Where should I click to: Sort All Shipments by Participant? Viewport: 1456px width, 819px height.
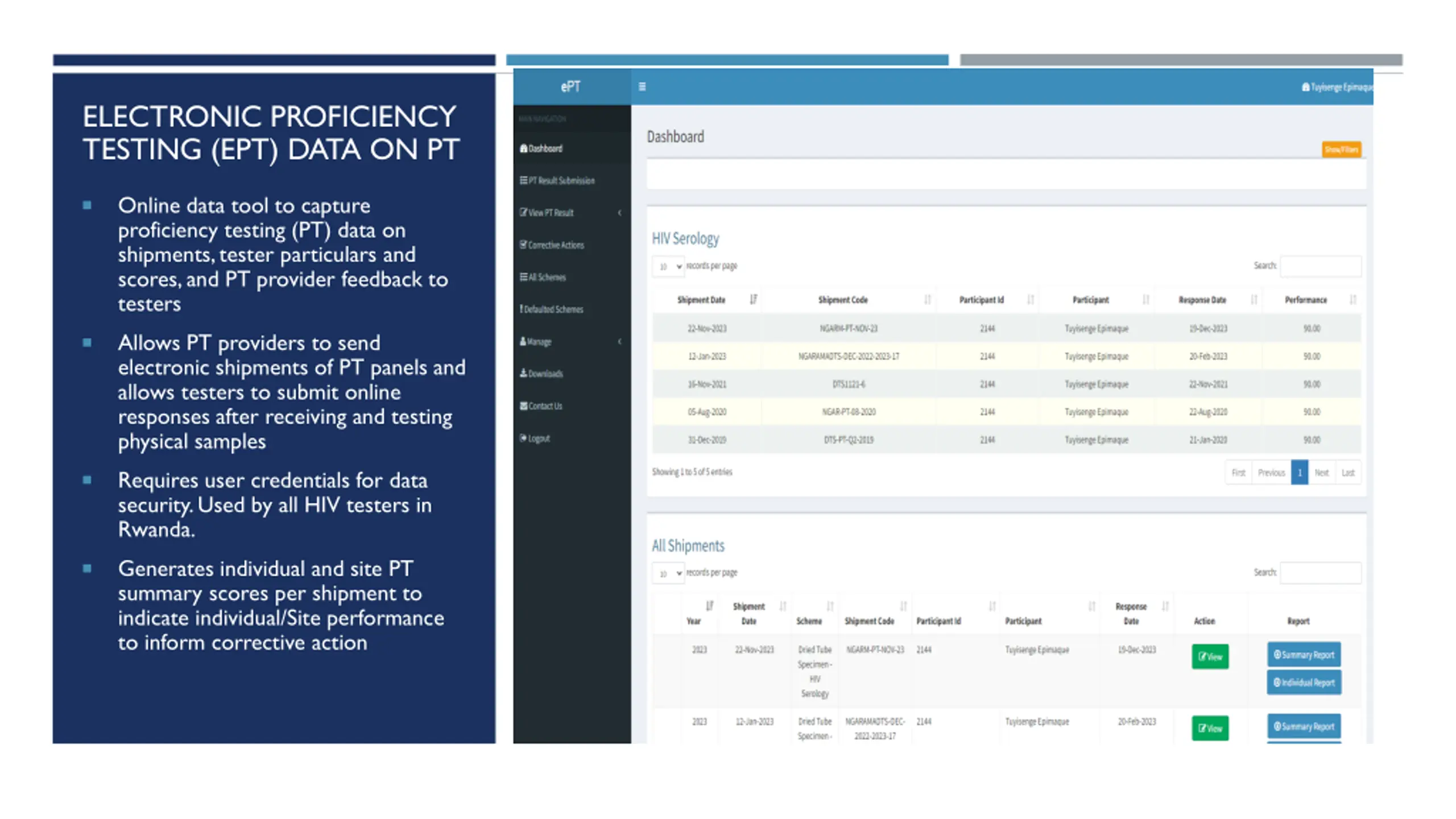1050,614
